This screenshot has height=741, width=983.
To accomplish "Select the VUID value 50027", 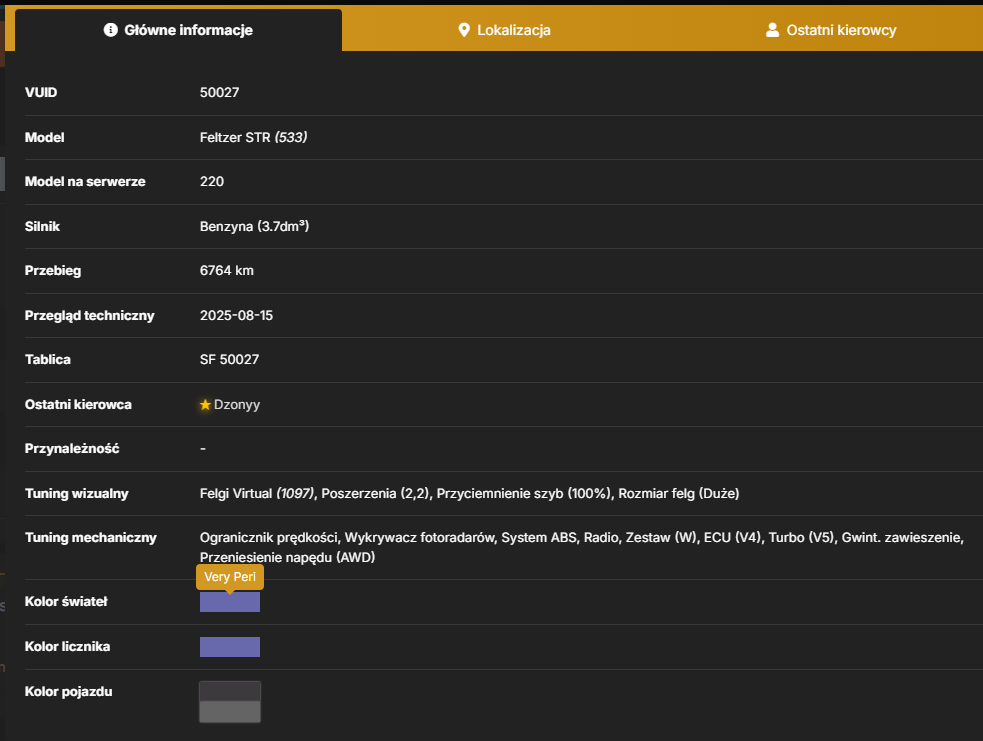I will [x=219, y=92].
